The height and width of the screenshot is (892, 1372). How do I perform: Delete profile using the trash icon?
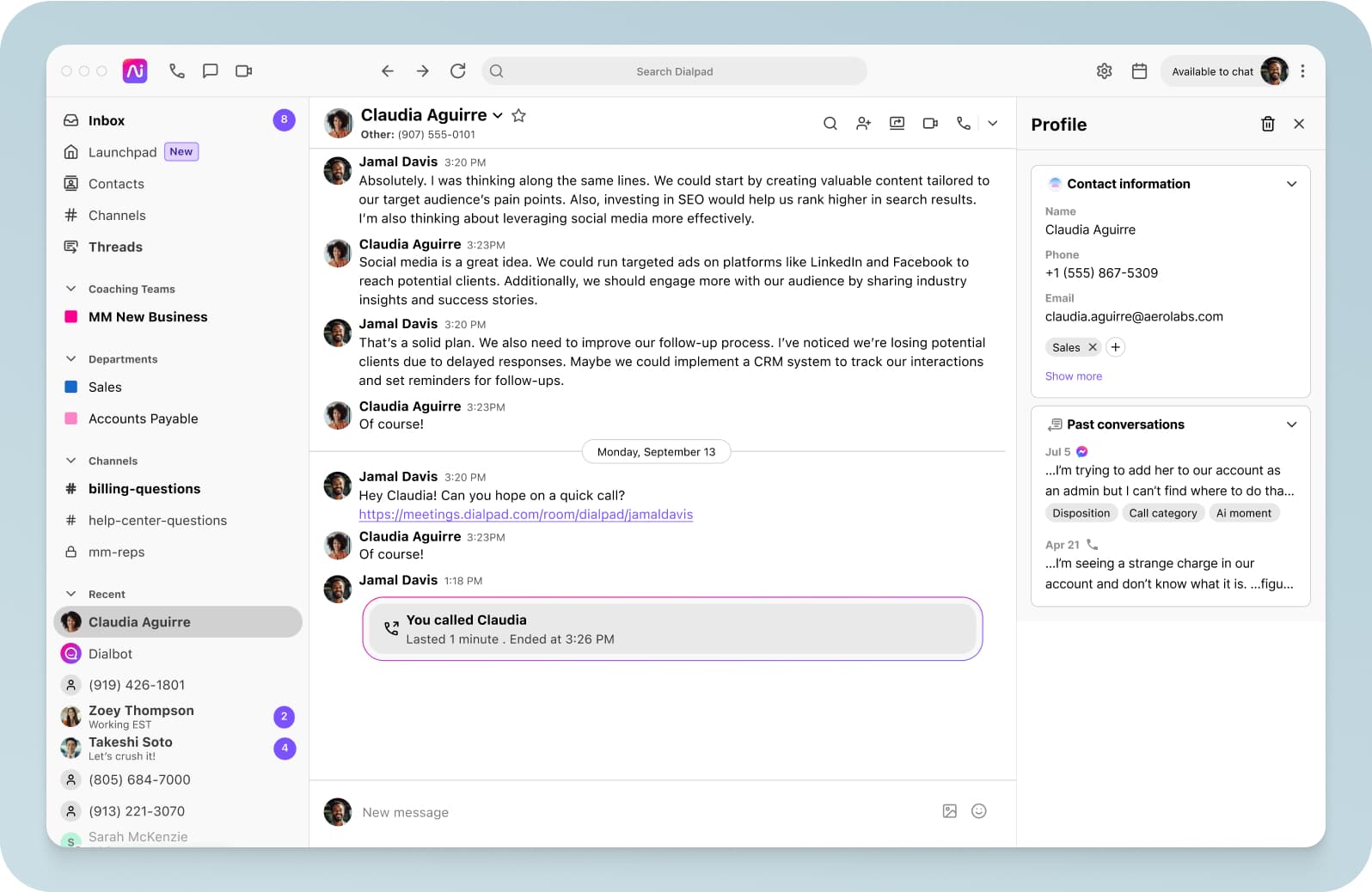[1267, 124]
